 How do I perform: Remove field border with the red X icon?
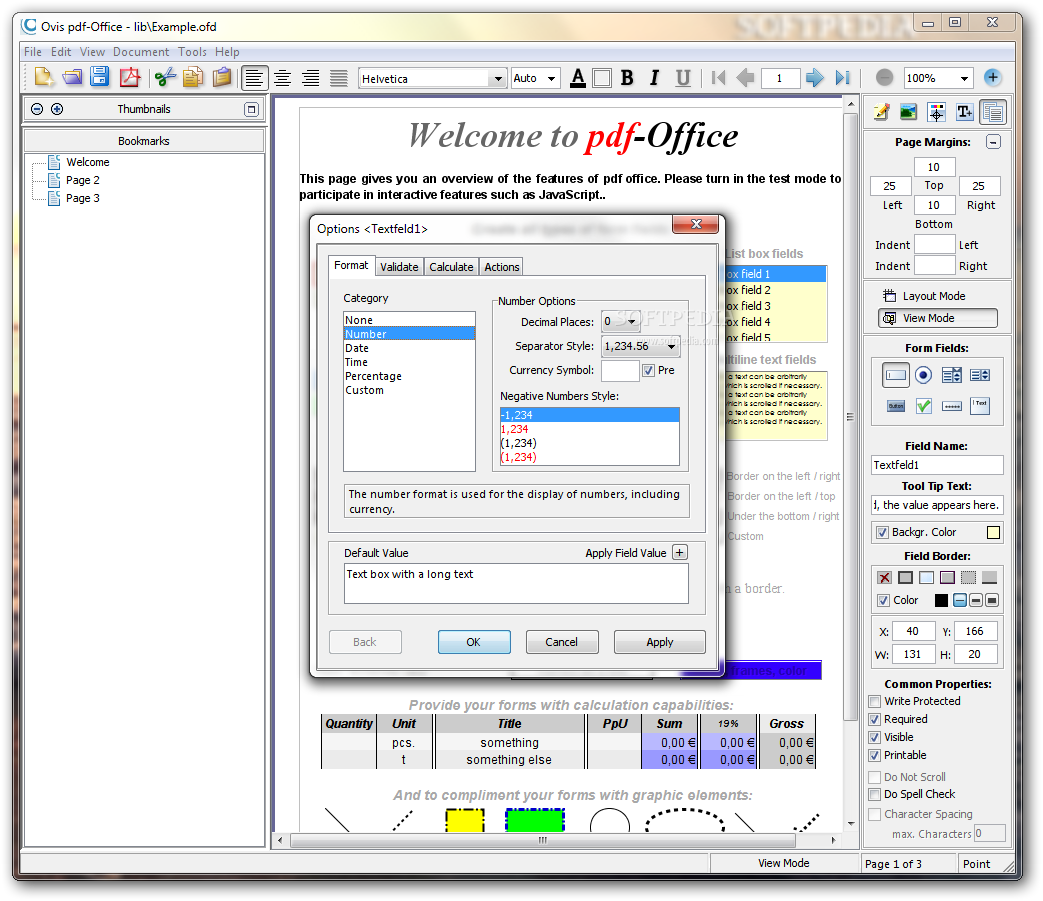884,577
